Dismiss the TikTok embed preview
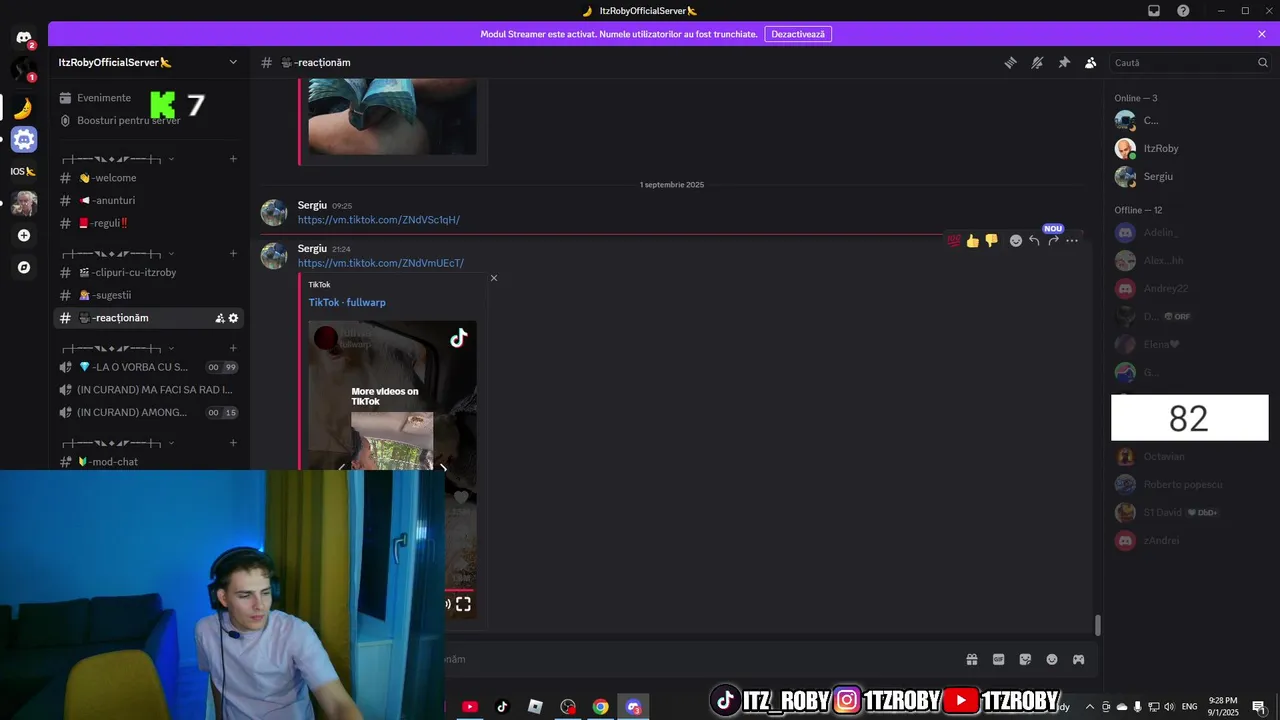The image size is (1280, 720). (493, 278)
